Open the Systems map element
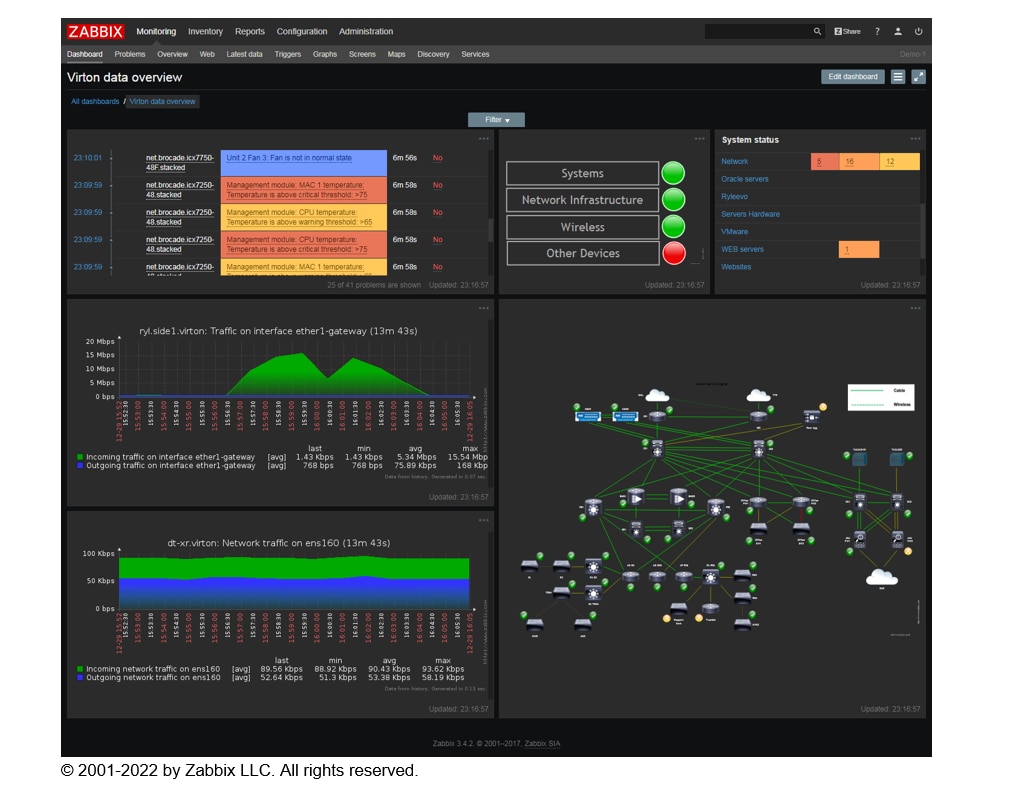Image resolution: width=1013 pixels, height=792 pixels. tap(582, 173)
